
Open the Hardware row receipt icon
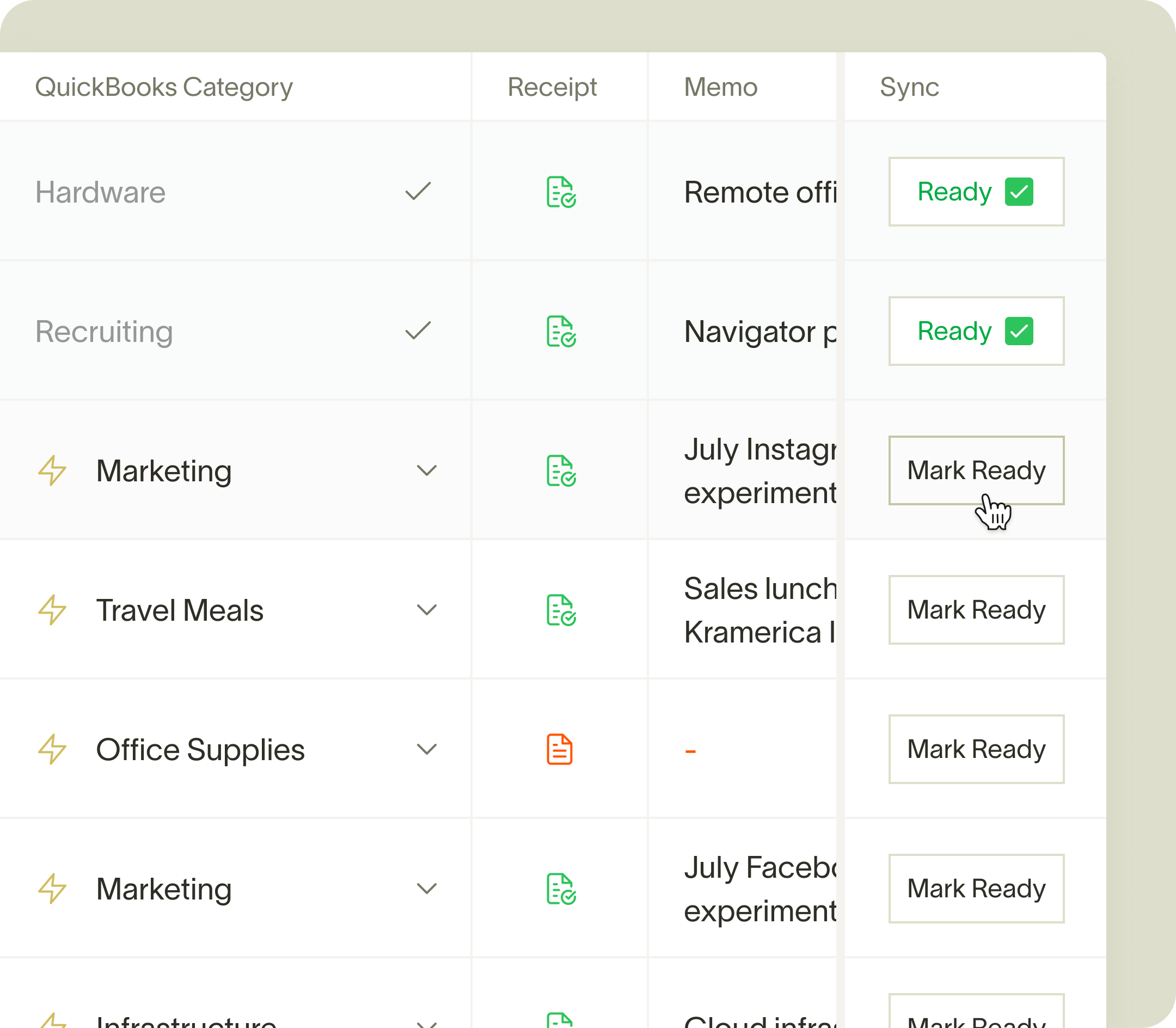point(560,192)
